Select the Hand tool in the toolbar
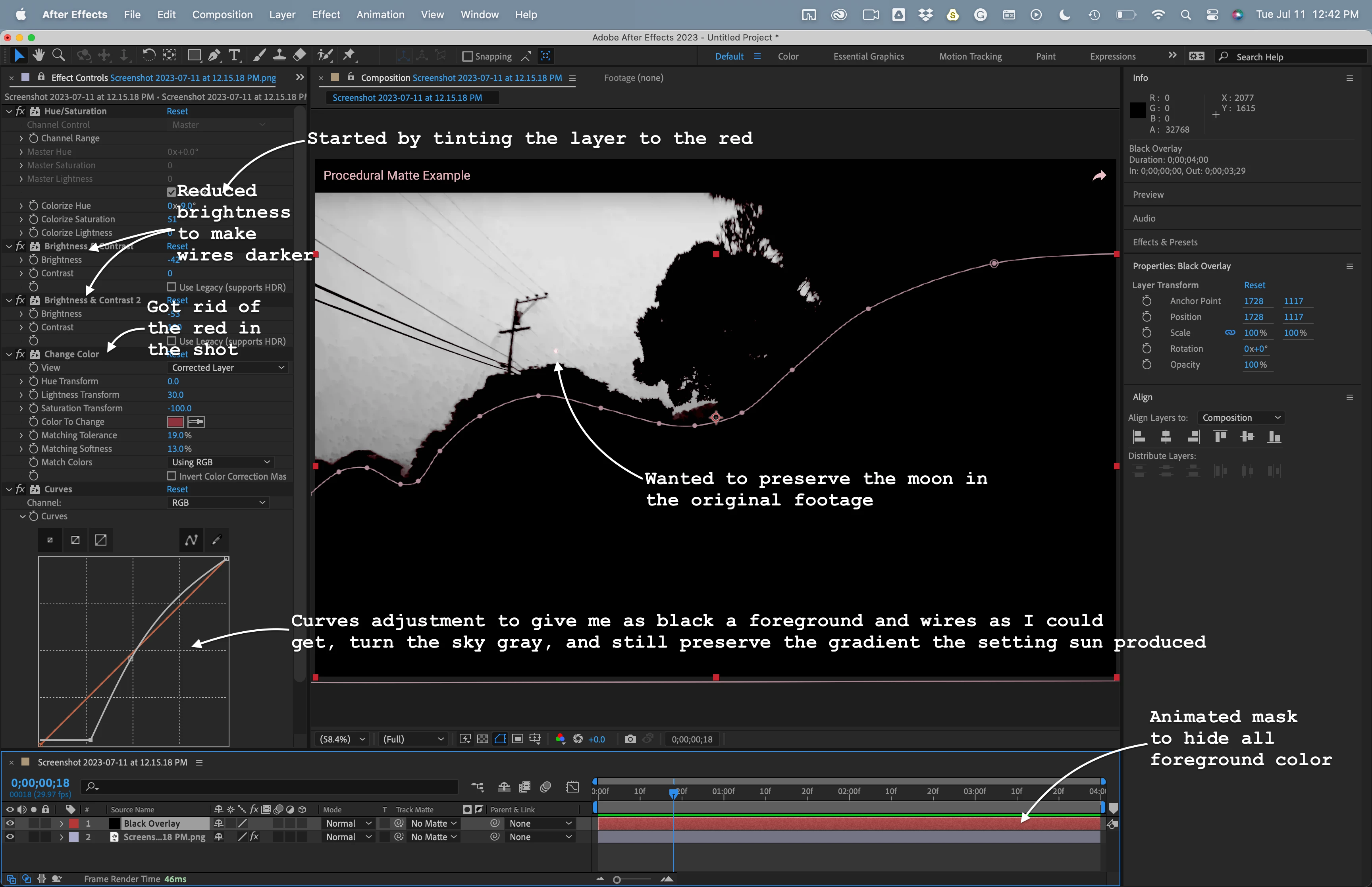Image resolution: width=1372 pixels, height=887 pixels. coord(39,56)
